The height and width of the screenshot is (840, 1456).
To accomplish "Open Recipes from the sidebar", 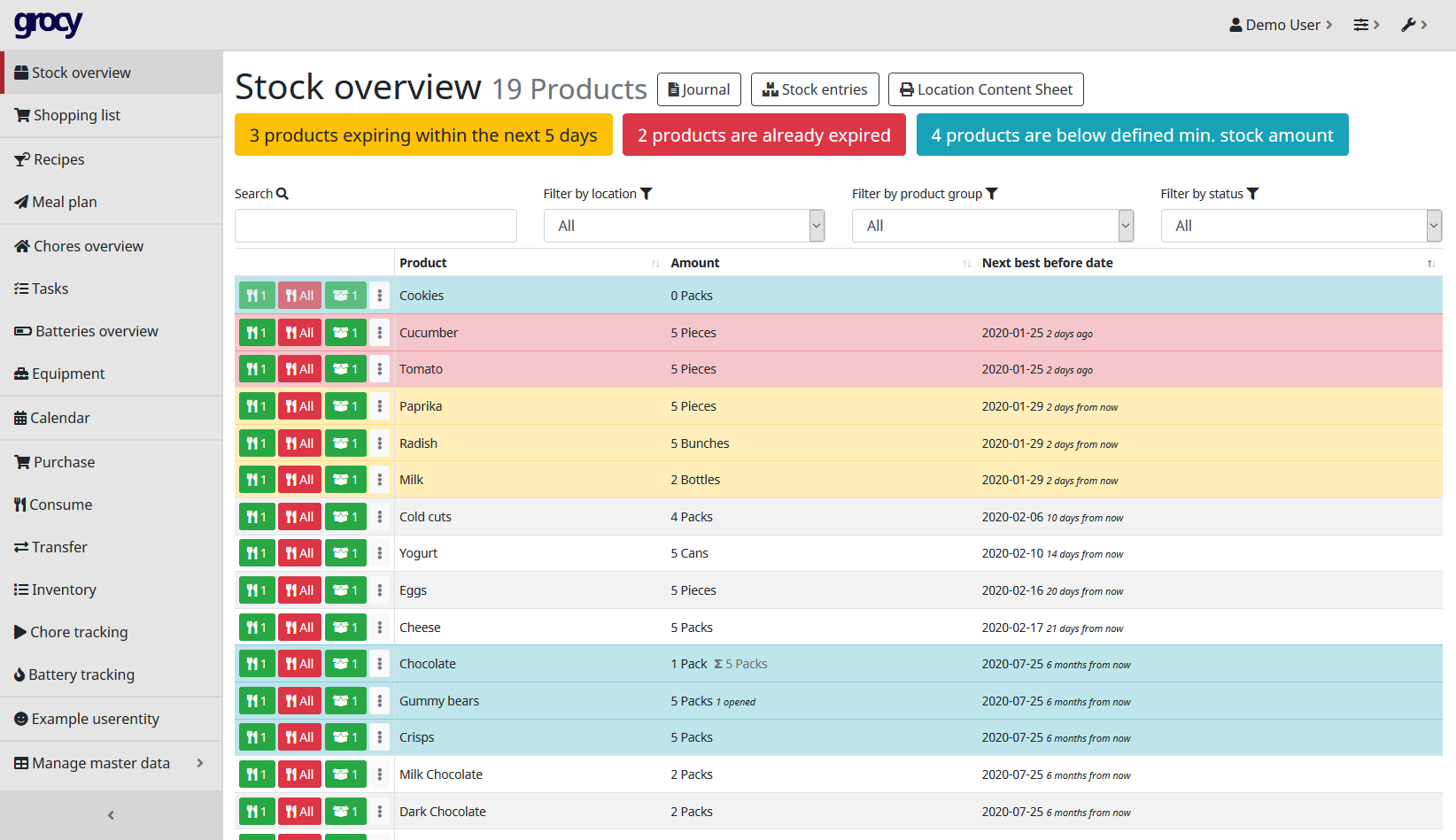I will (58, 159).
